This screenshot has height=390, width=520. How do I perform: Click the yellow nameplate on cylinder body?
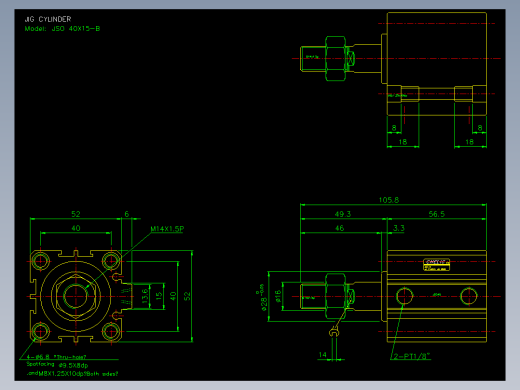(x=437, y=265)
